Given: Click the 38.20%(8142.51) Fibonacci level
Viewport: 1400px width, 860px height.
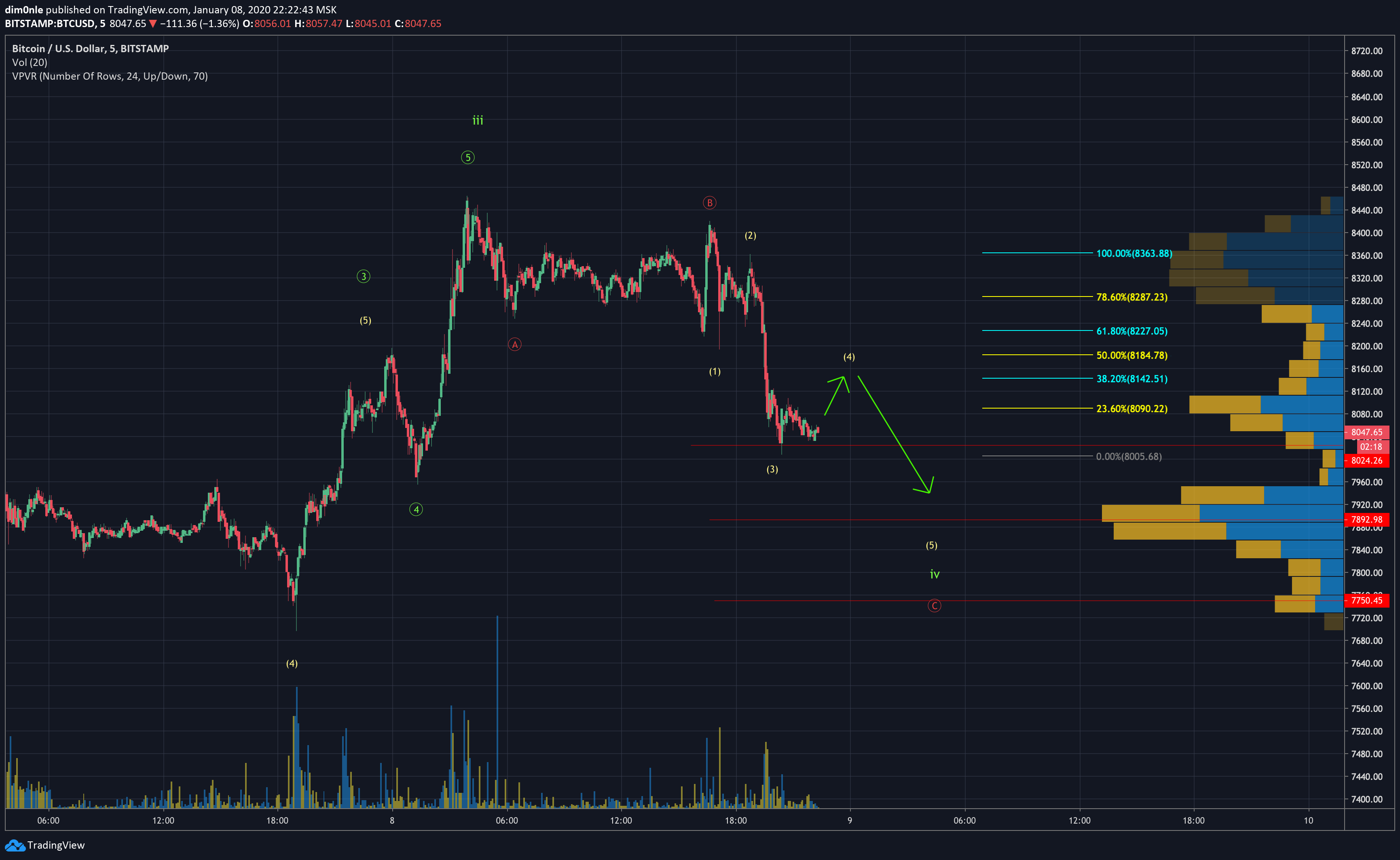Looking at the screenshot, I should tap(1131, 379).
